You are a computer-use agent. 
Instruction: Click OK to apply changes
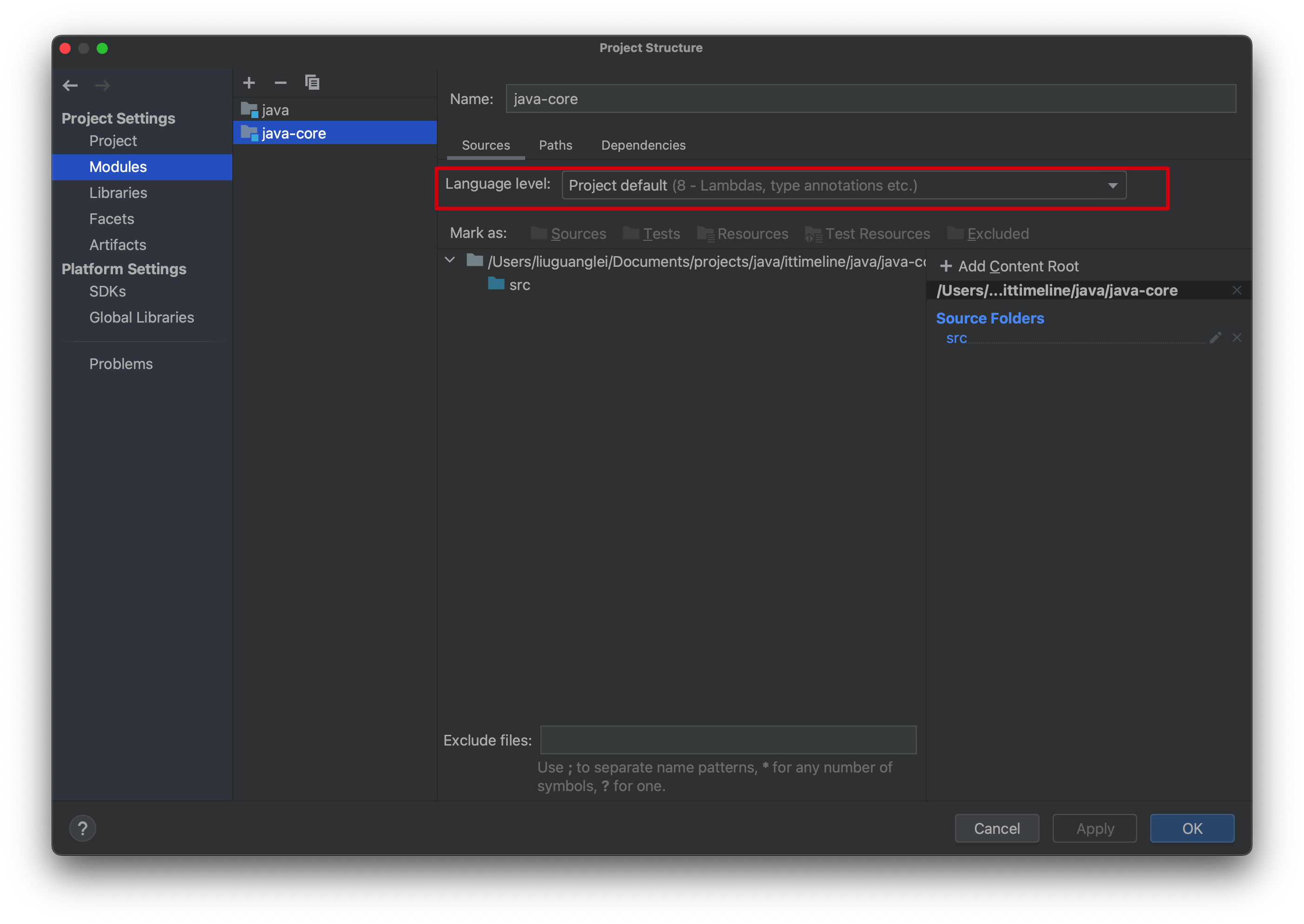(x=1192, y=828)
